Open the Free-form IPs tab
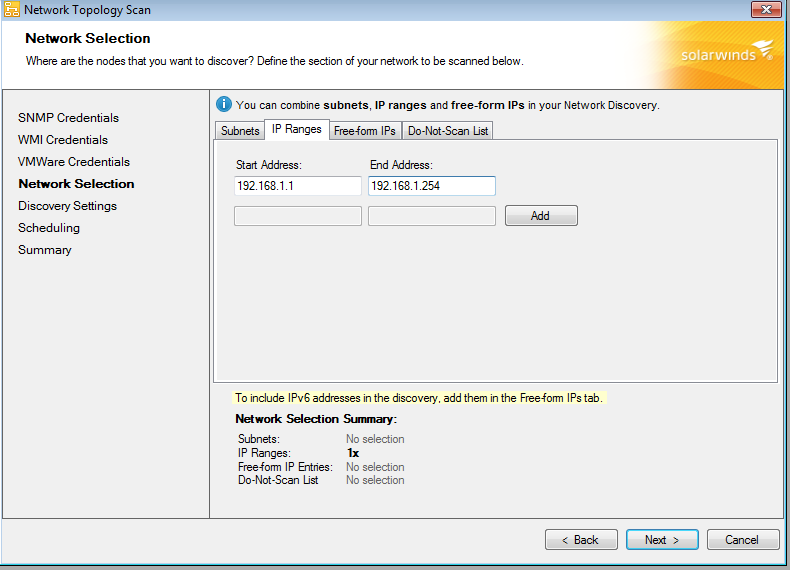 (365, 131)
